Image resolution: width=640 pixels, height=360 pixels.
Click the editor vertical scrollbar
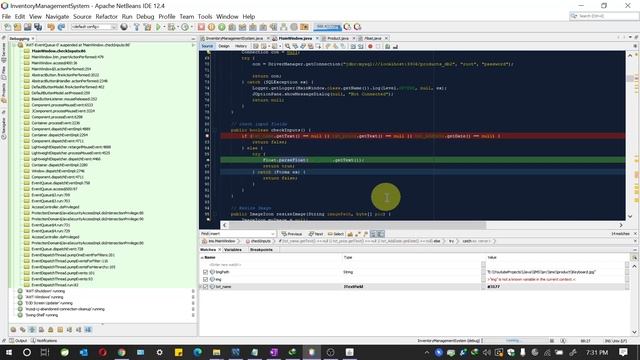click(x=630, y=78)
